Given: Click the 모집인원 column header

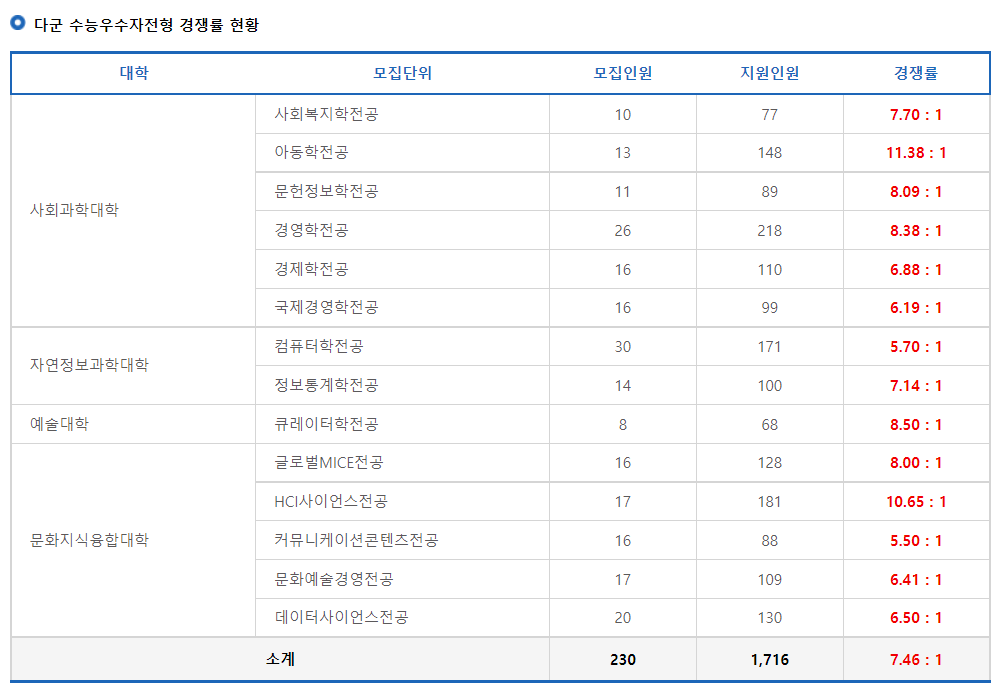Looking at the screenshot, I should pos(622,72).
